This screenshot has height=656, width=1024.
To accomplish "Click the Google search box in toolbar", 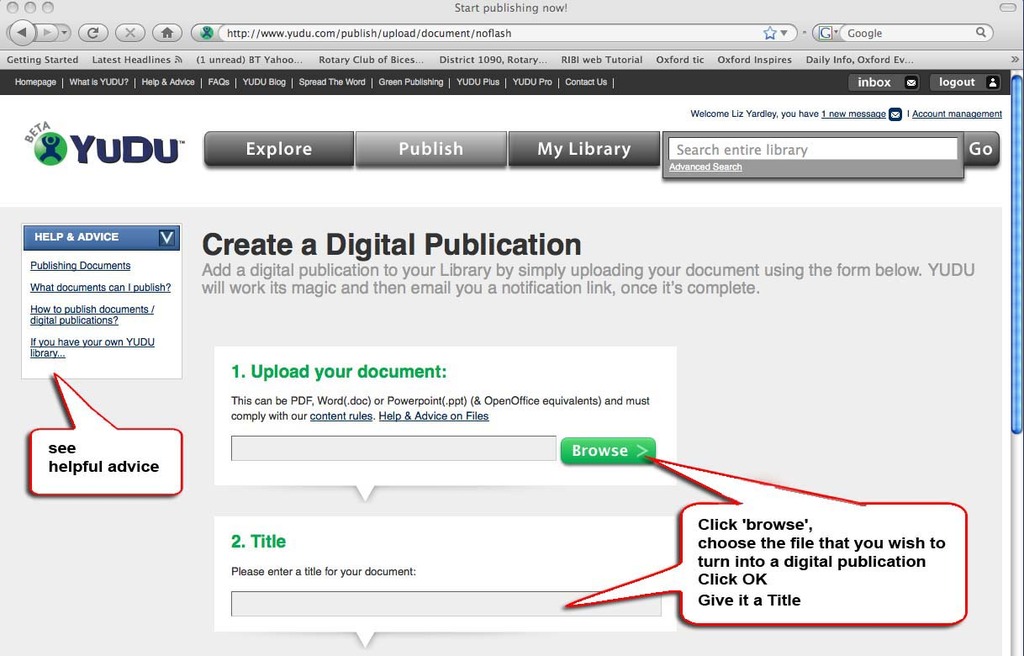I will (909, 33).
